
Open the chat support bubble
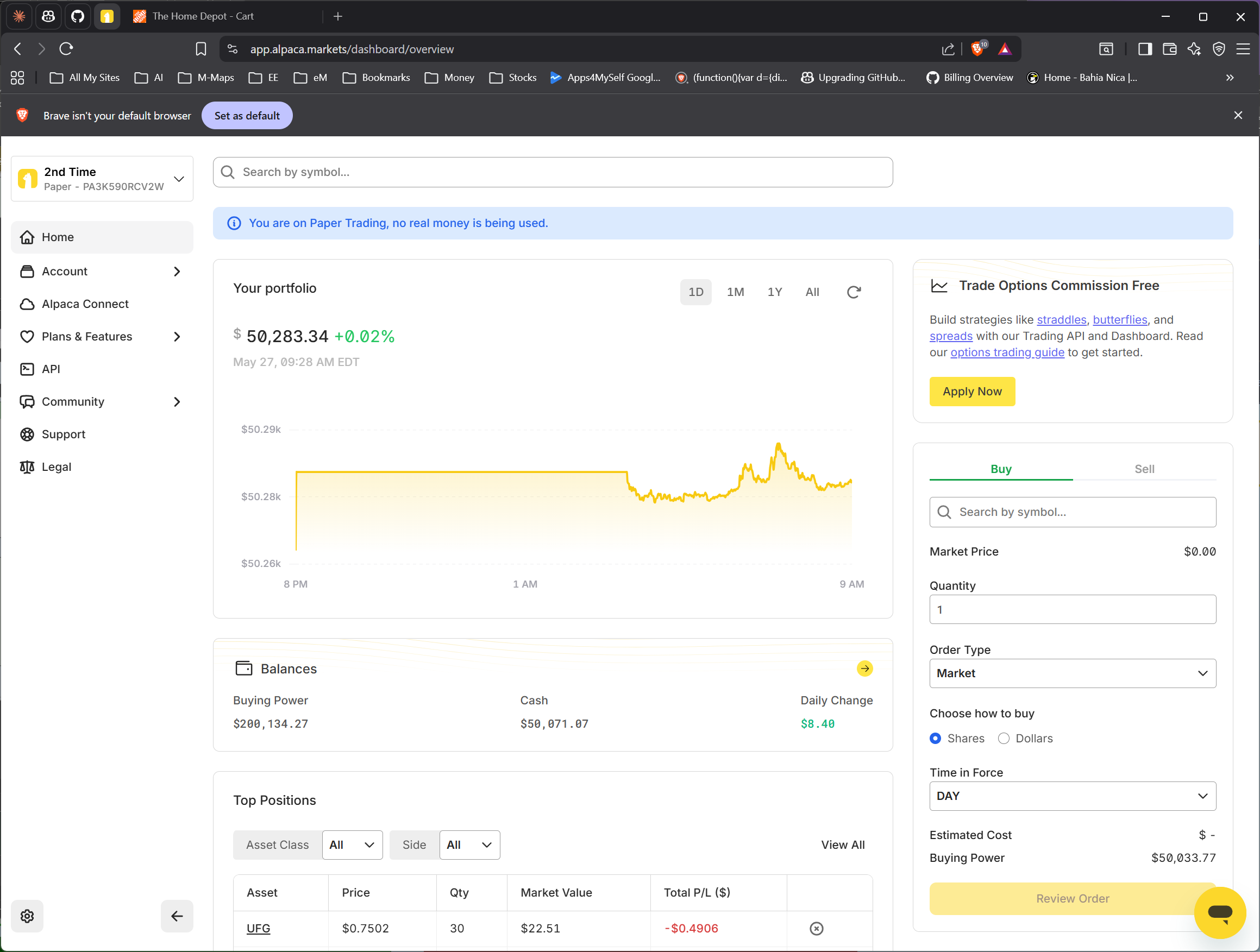click(x=1220, y=912)
